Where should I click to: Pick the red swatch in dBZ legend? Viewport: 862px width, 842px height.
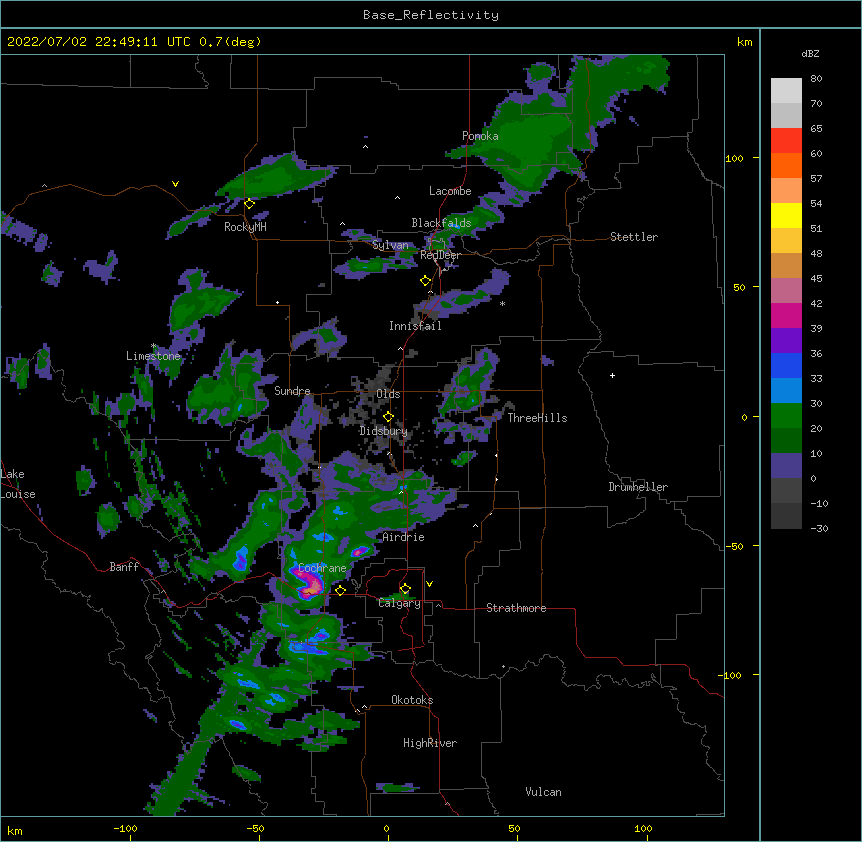pyautogui.click(x=786, y=141)
